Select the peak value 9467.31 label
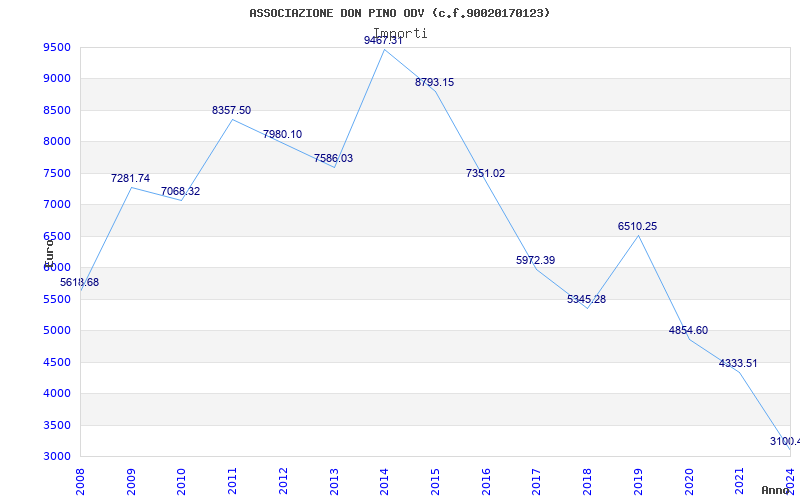This screenshot has height=500, width=800. coord(383,40)
